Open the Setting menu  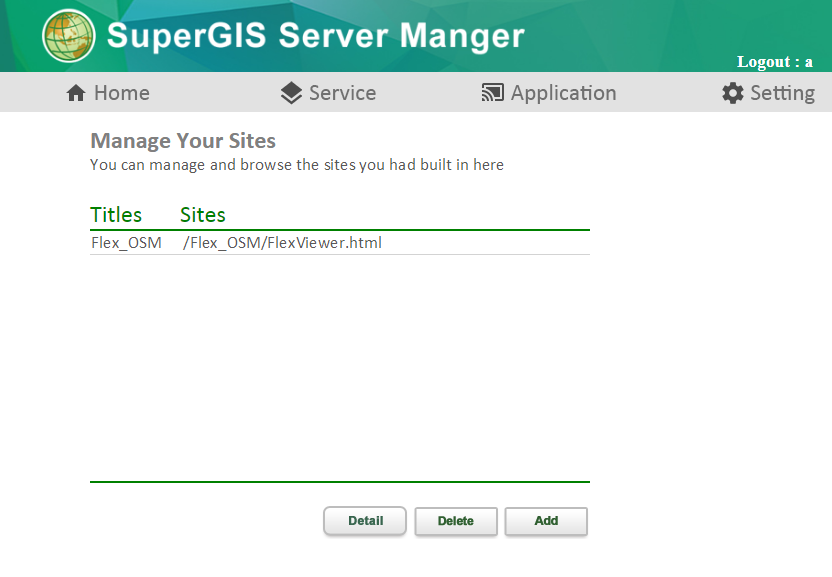(768, 93)
